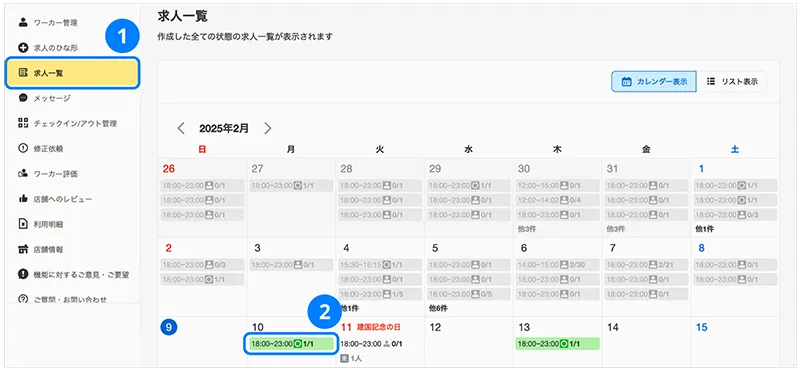Screen dimensions: 800x371
Task: Open the 18:00~23:00 0/3 job on the 2nd
Action: [203, 265]
